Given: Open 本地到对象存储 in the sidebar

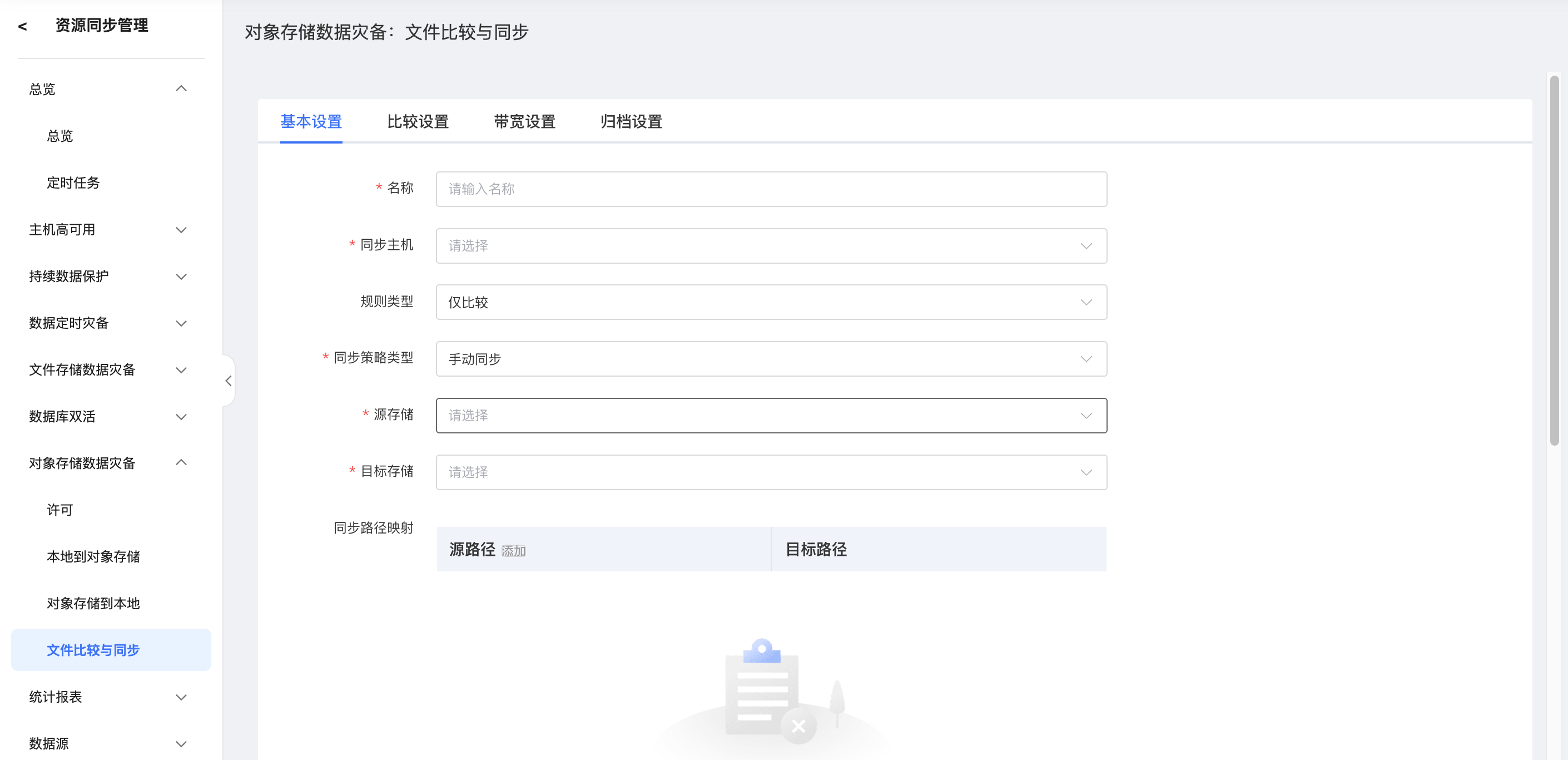Looking at the screenshot, I should pyautogui.click(x=93, y=556).
